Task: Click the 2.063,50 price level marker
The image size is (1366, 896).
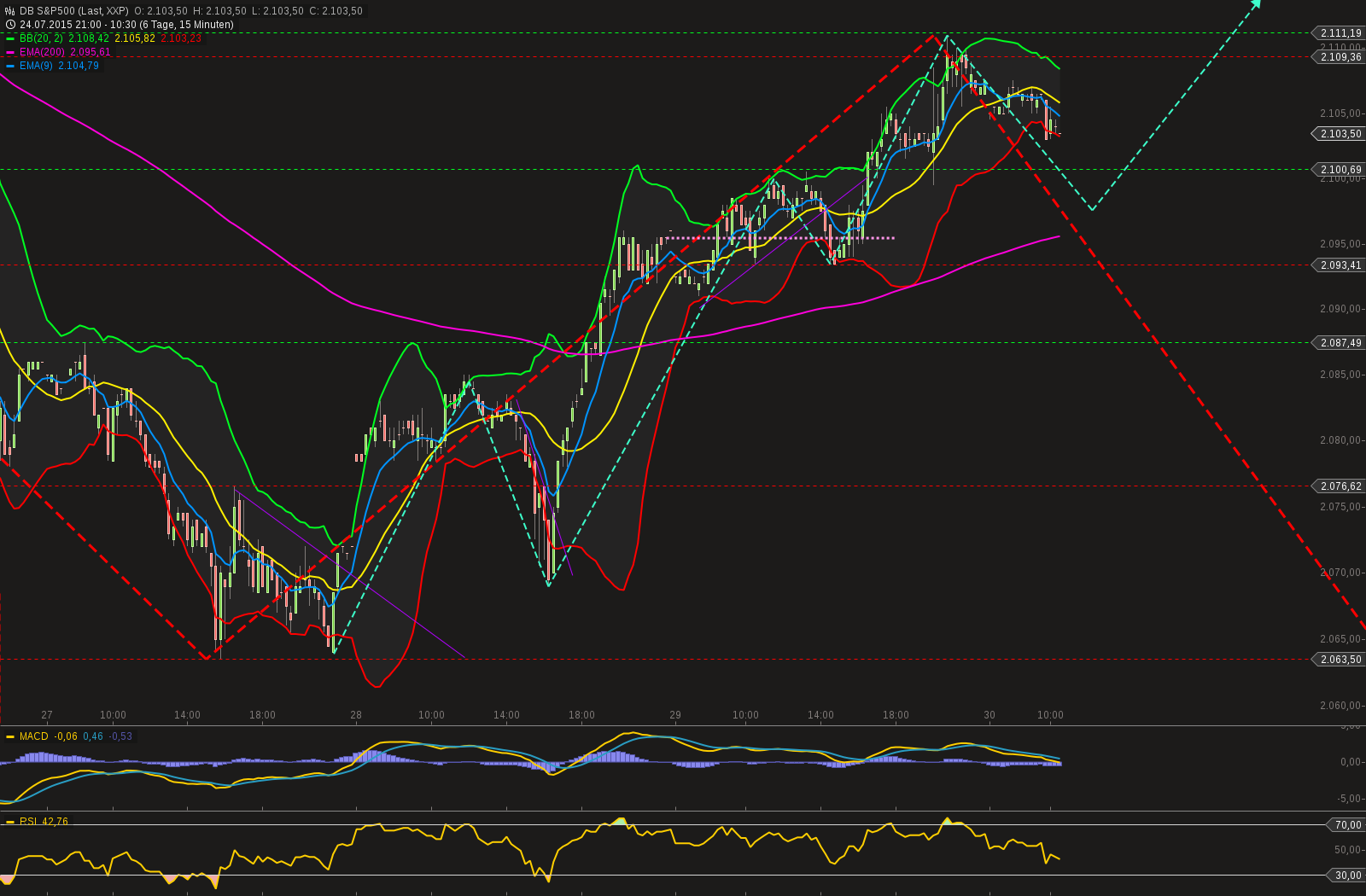Action: (x=1340, y=660)
